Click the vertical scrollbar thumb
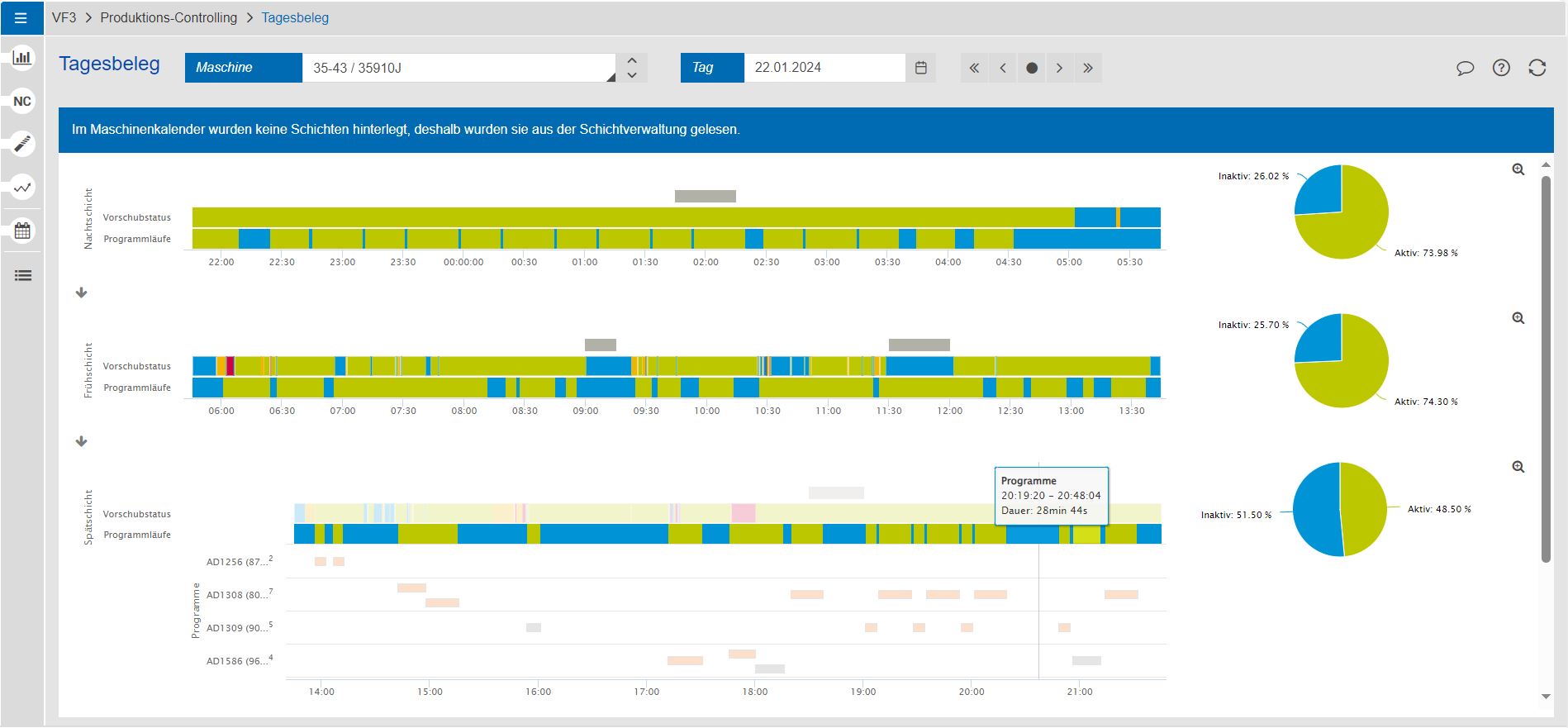The height and width of the screenshot is (728, 1568). 1546,368
